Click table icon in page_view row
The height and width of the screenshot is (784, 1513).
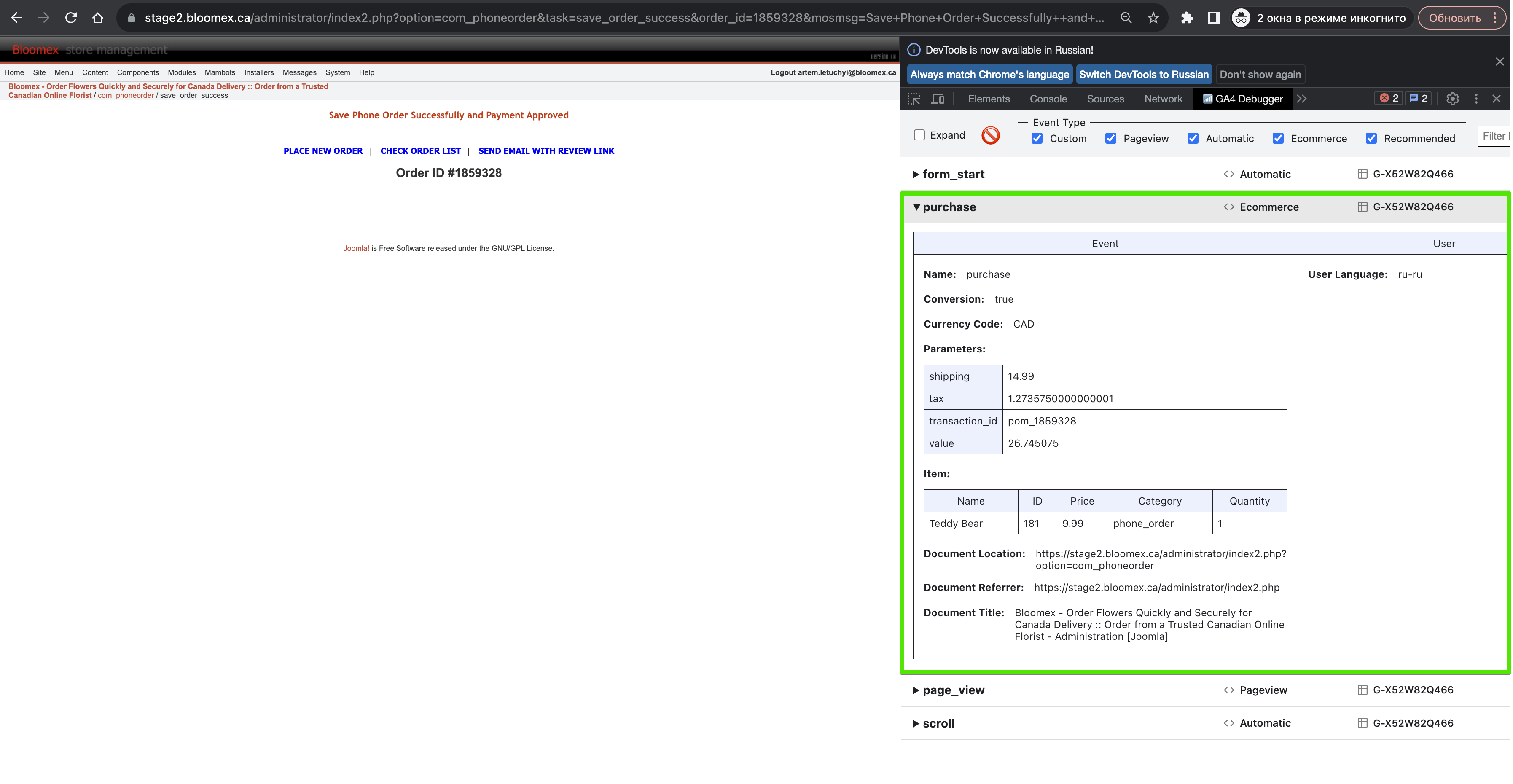(1363, 690)
